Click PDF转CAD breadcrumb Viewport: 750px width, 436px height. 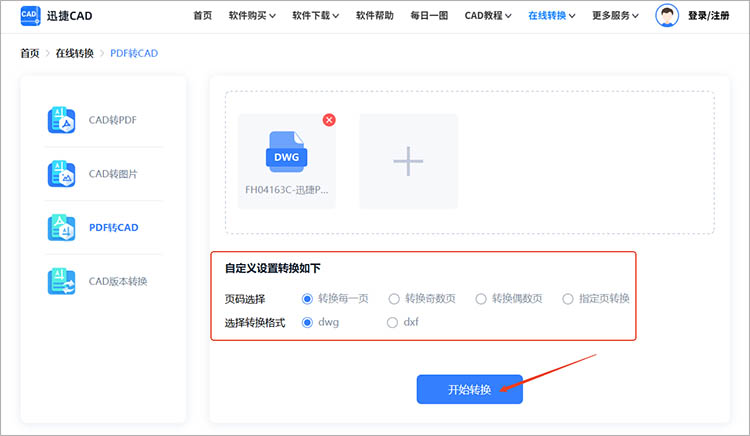pyautogui.click(x=134, y=53)
